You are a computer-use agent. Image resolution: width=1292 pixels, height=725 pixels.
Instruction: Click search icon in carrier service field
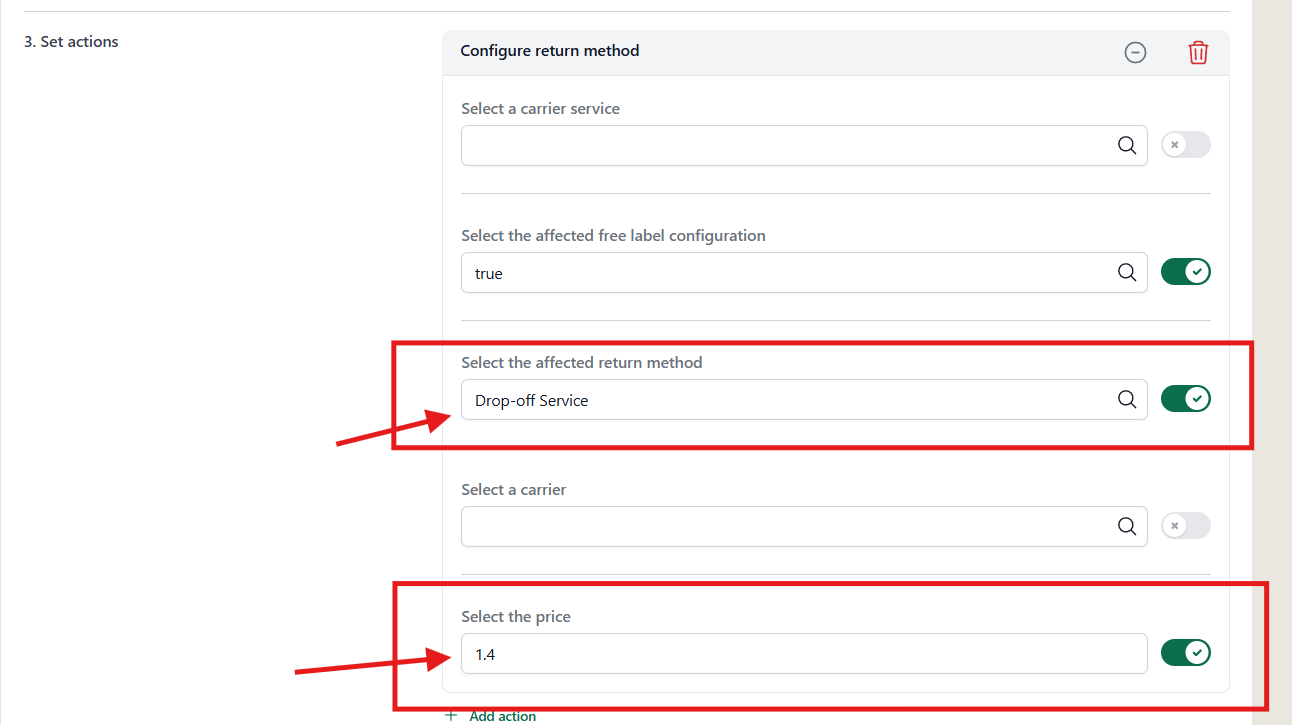[1127, 145]
